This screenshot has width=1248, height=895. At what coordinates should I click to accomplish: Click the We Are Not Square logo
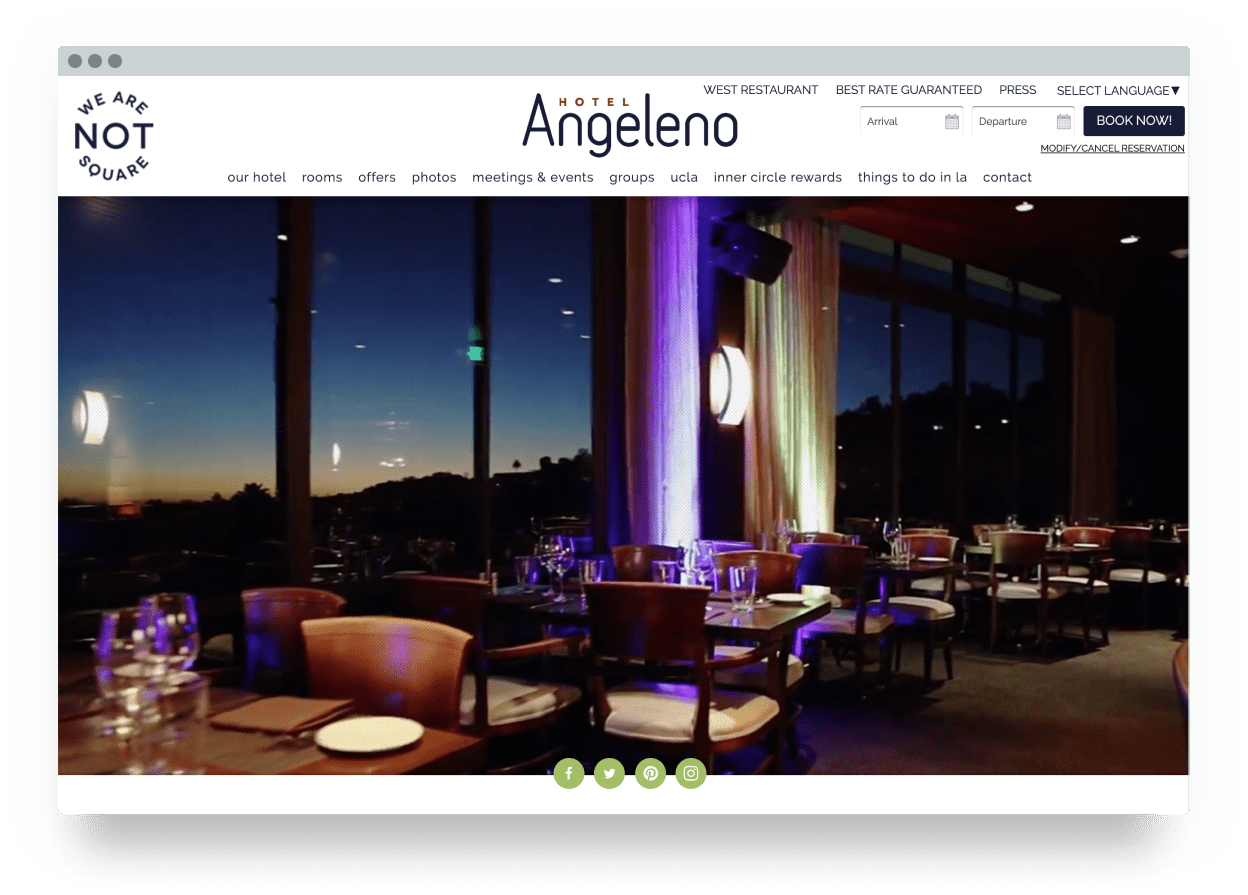(114, 137)
